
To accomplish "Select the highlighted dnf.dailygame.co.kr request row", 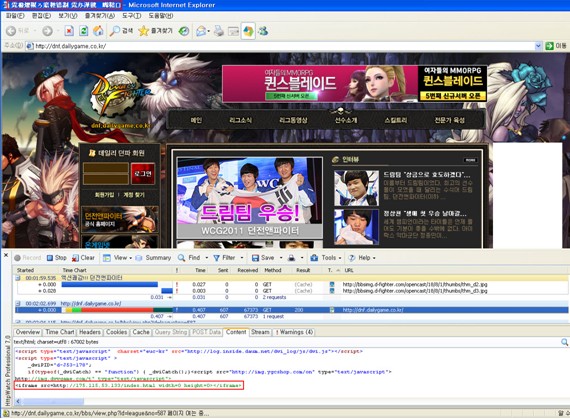I will (292, 310).
